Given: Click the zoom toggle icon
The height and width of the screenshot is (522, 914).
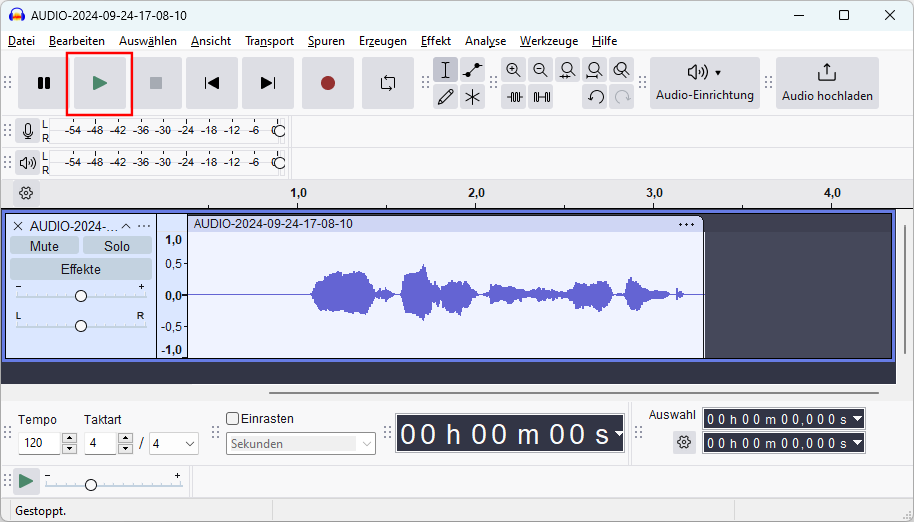Looking at the screenshot, I should [621, 70].
